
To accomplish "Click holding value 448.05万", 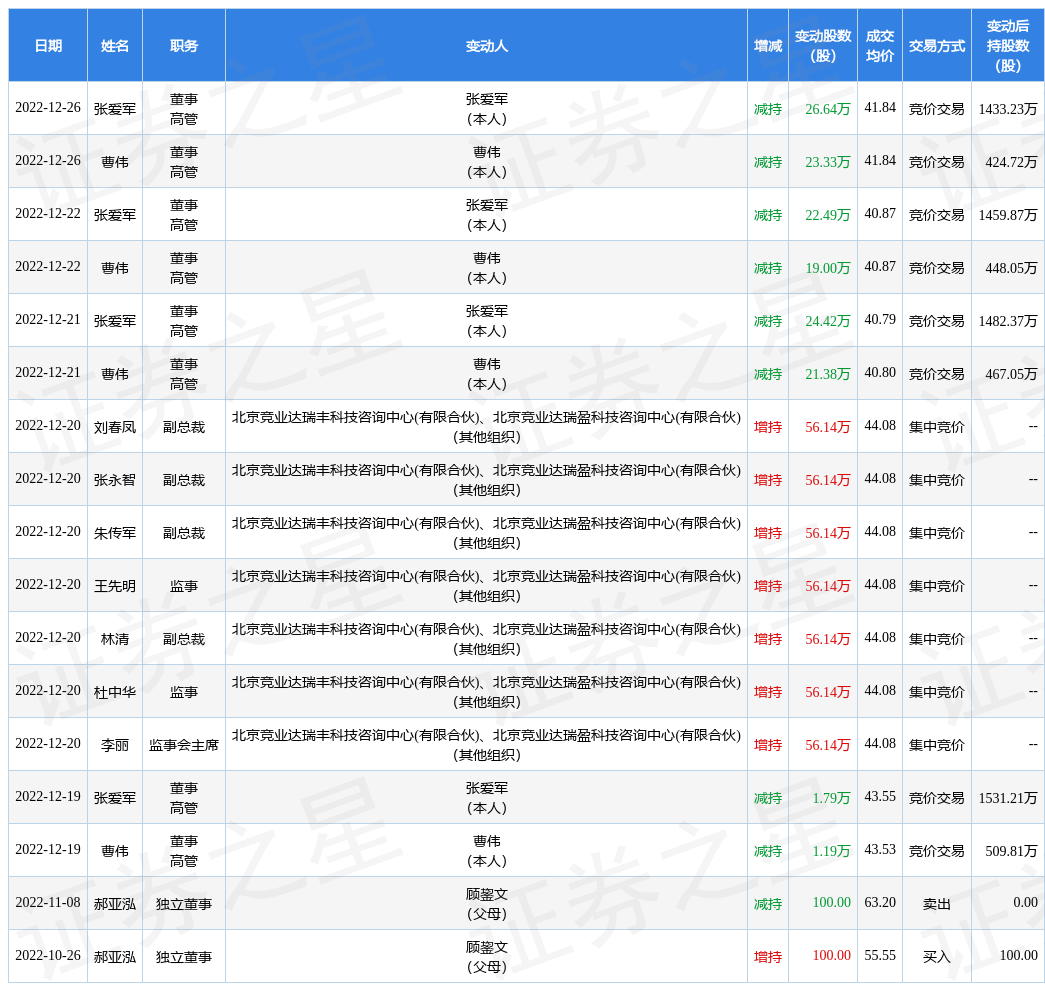I will click(1011, 268).
